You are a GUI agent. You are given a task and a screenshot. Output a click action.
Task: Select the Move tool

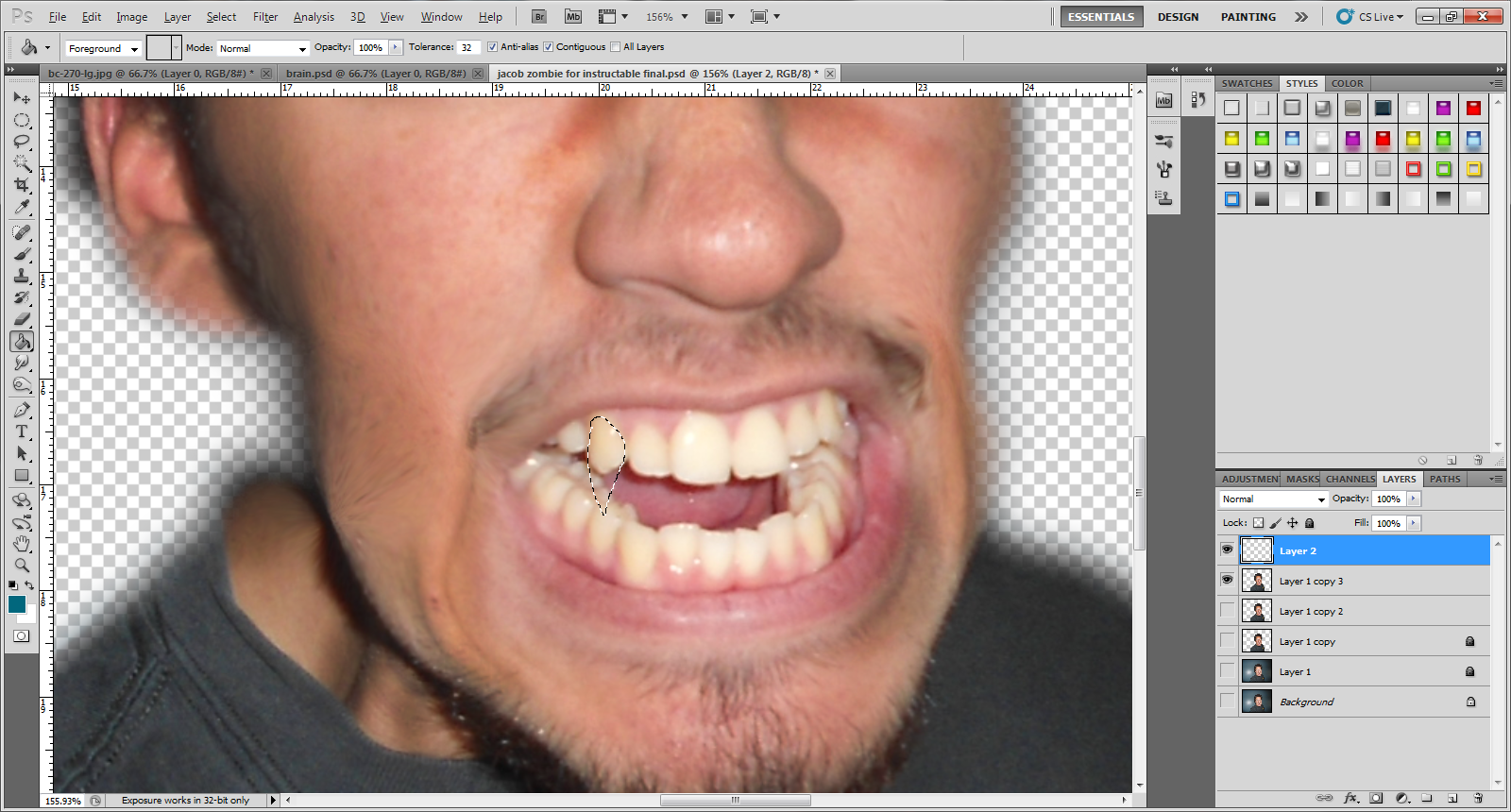point(22,97)
